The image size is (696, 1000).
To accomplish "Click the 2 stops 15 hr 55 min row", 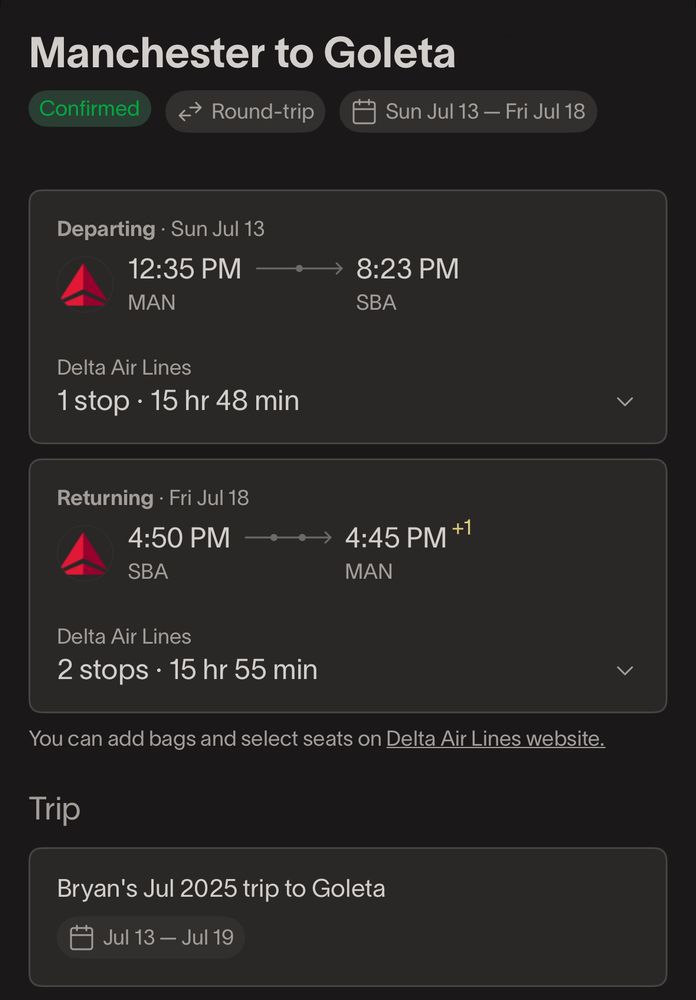I will click(x=348, y=670).
